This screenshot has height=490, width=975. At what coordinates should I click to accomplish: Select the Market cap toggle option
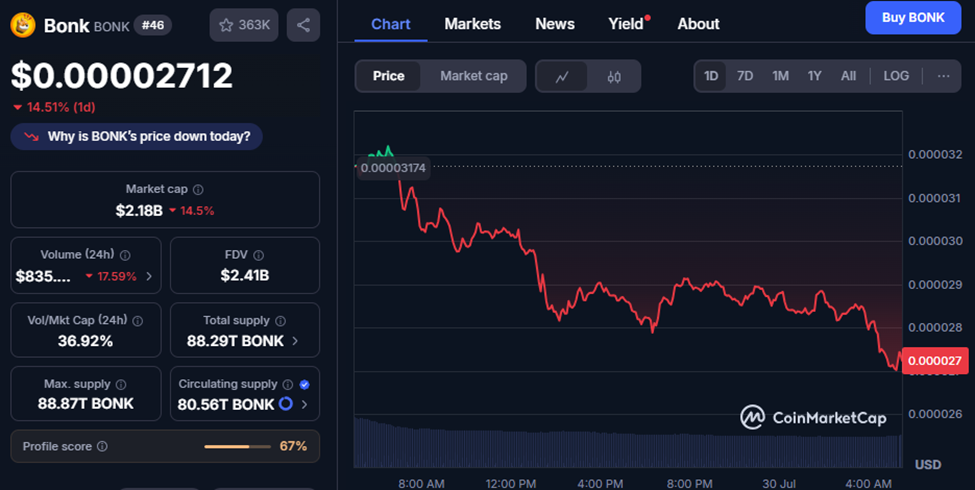tap(474, 76)
